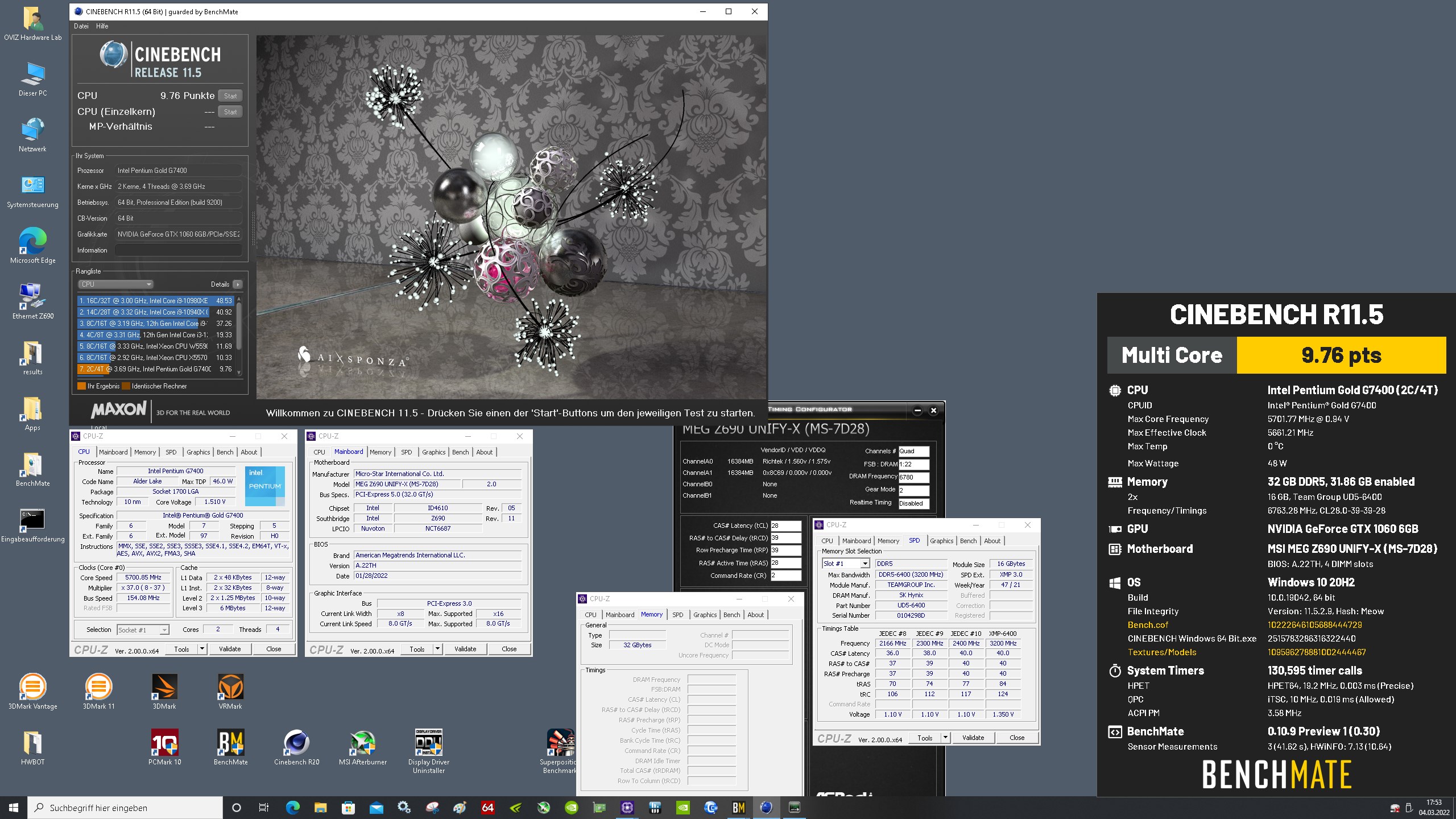Open the Netzwerk desktop icon
Viewport: 1456px width, 819px height.
click(x=32, y=136)
